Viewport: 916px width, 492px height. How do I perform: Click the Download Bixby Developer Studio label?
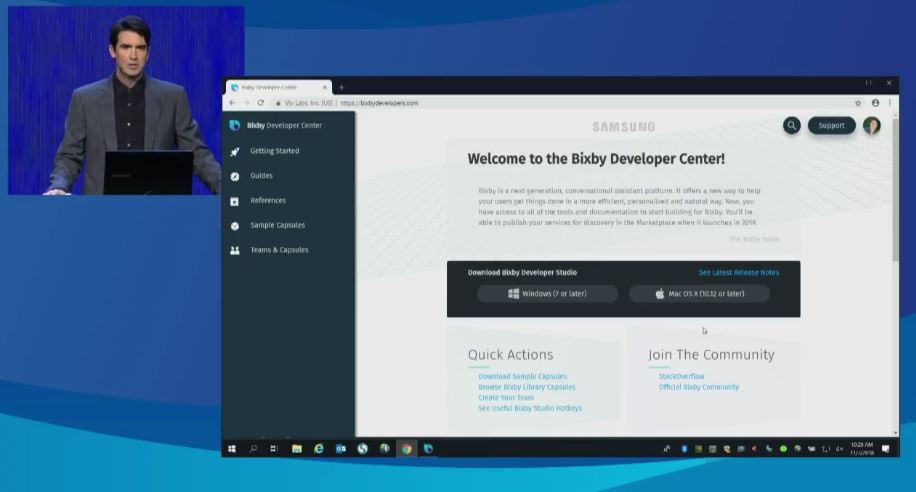(x=522, y=272)
